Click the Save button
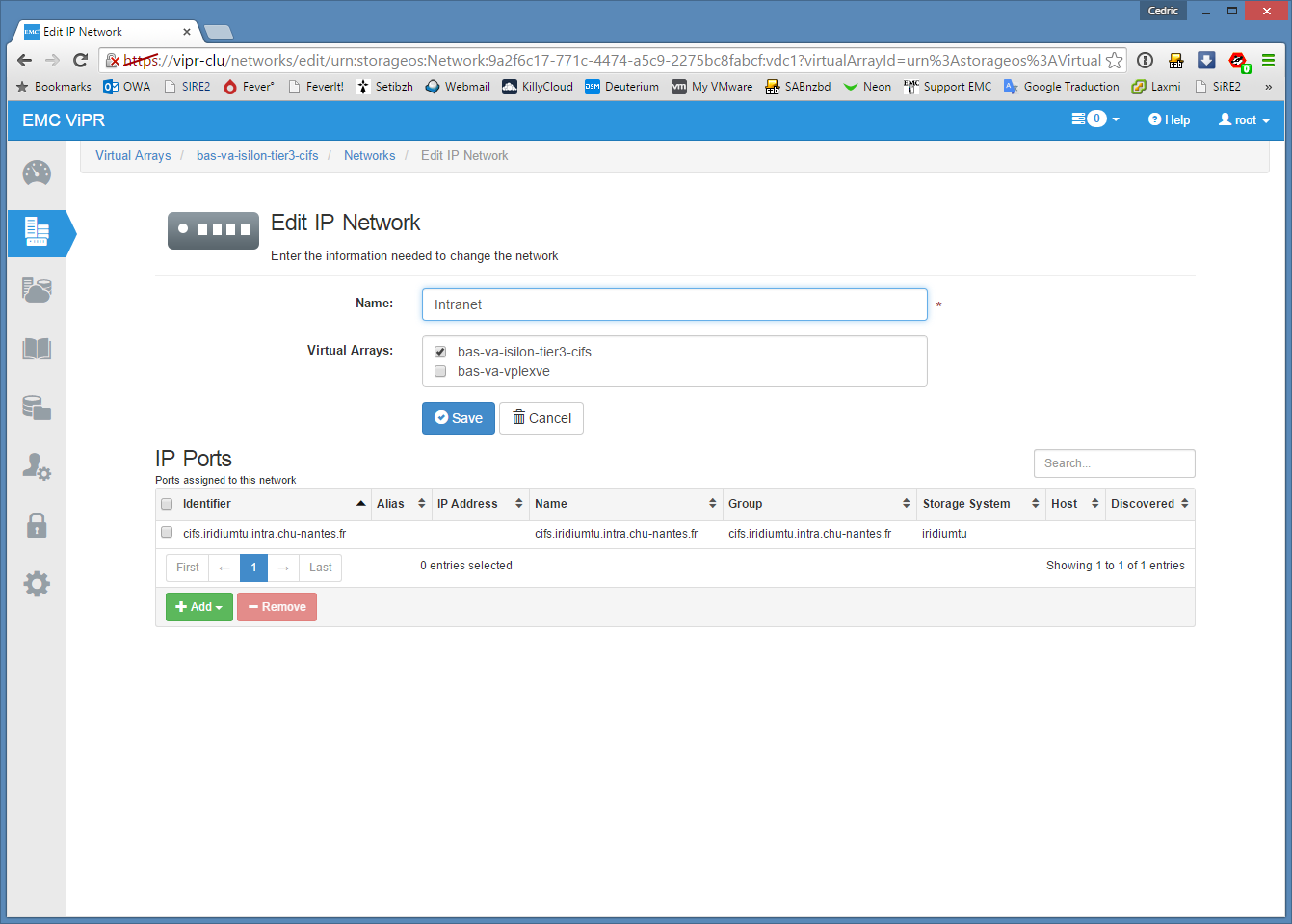This screenshot has width=1292, height=924. (x=459, y=418)
